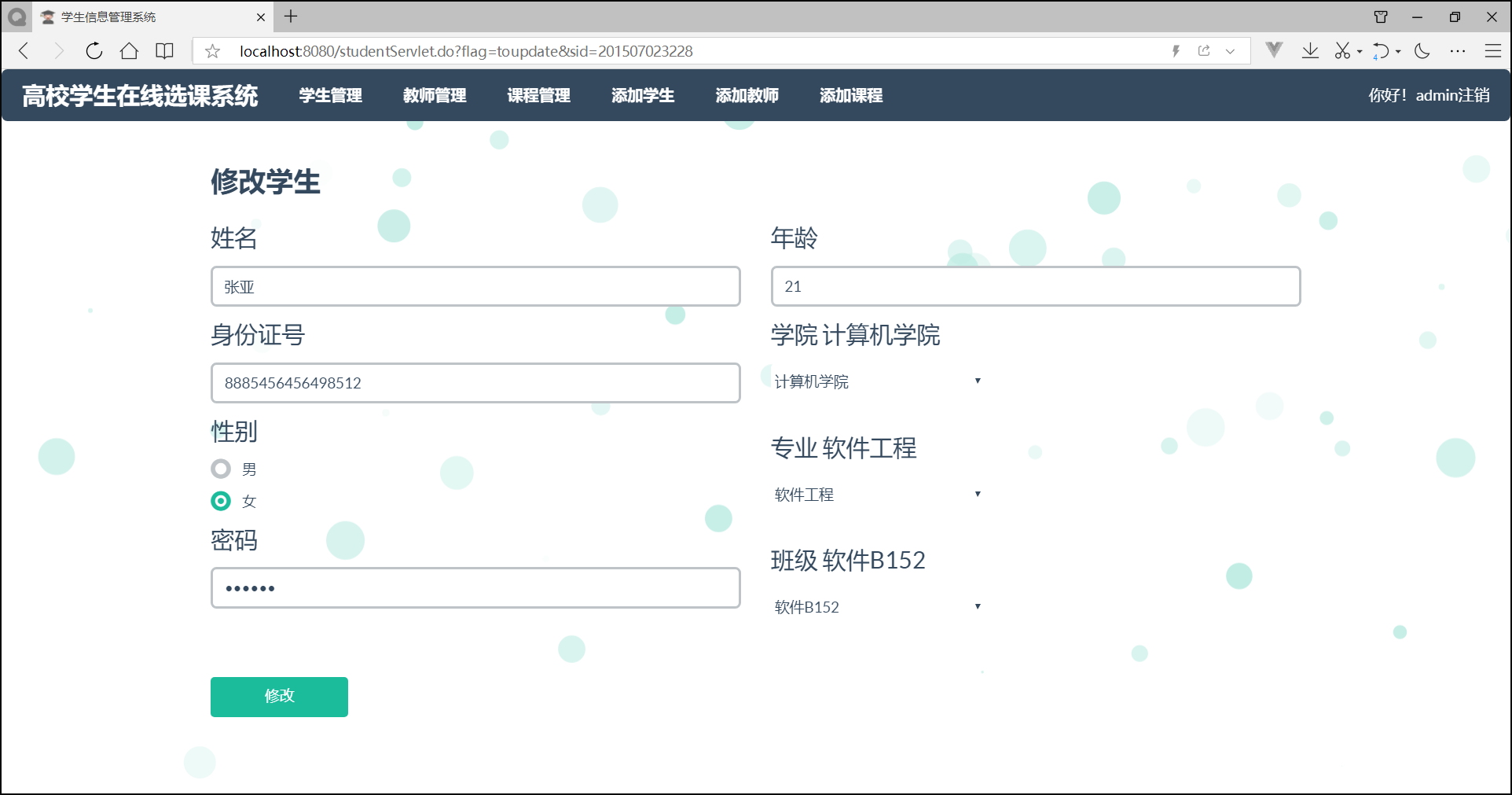Open the dropdown arrow beside the scissors icon
Screen dimensions: 1512x795
pos(1360,52)
